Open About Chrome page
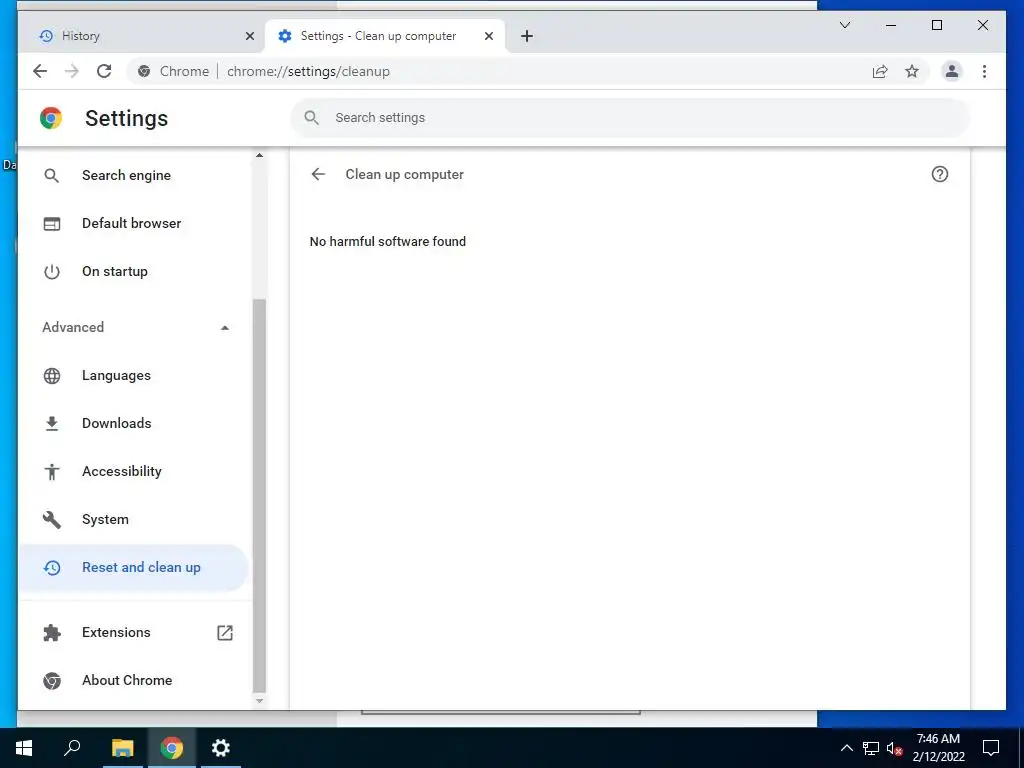 click(x=133, y=680)
